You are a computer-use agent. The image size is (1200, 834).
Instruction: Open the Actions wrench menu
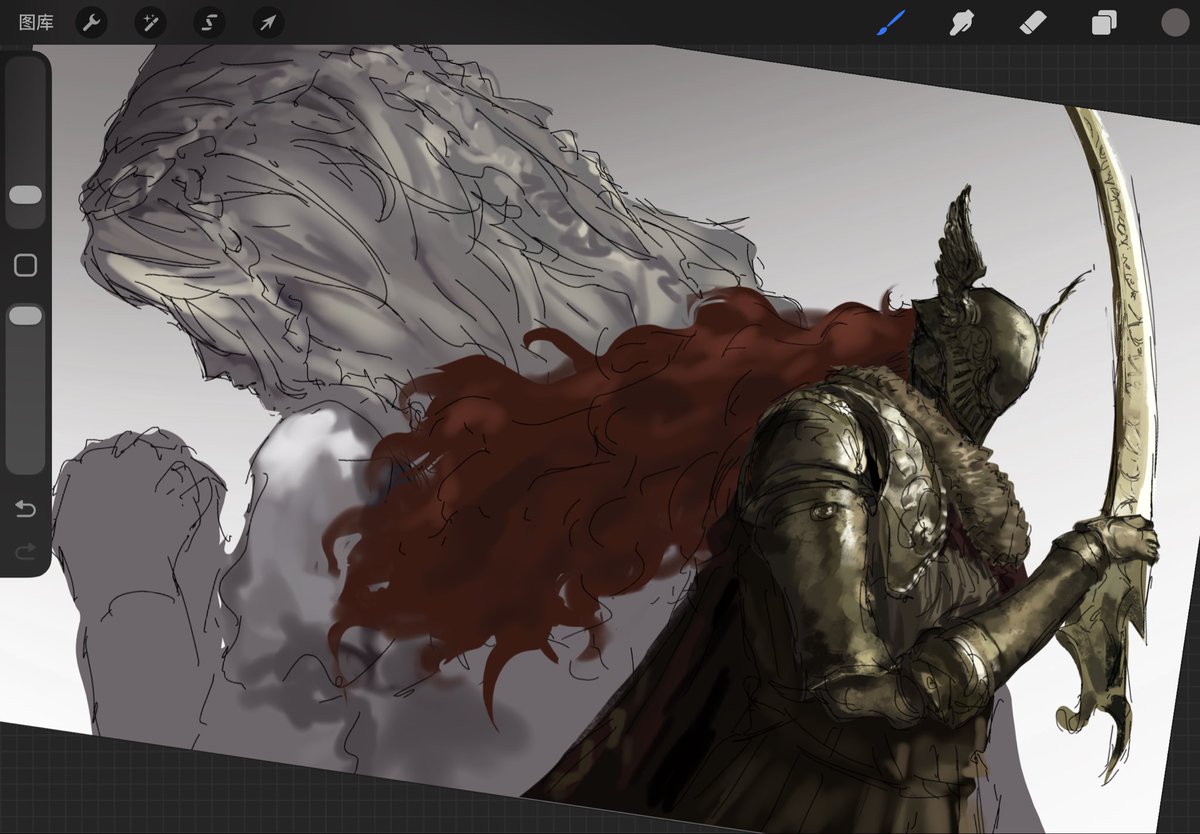click(92, 22)
